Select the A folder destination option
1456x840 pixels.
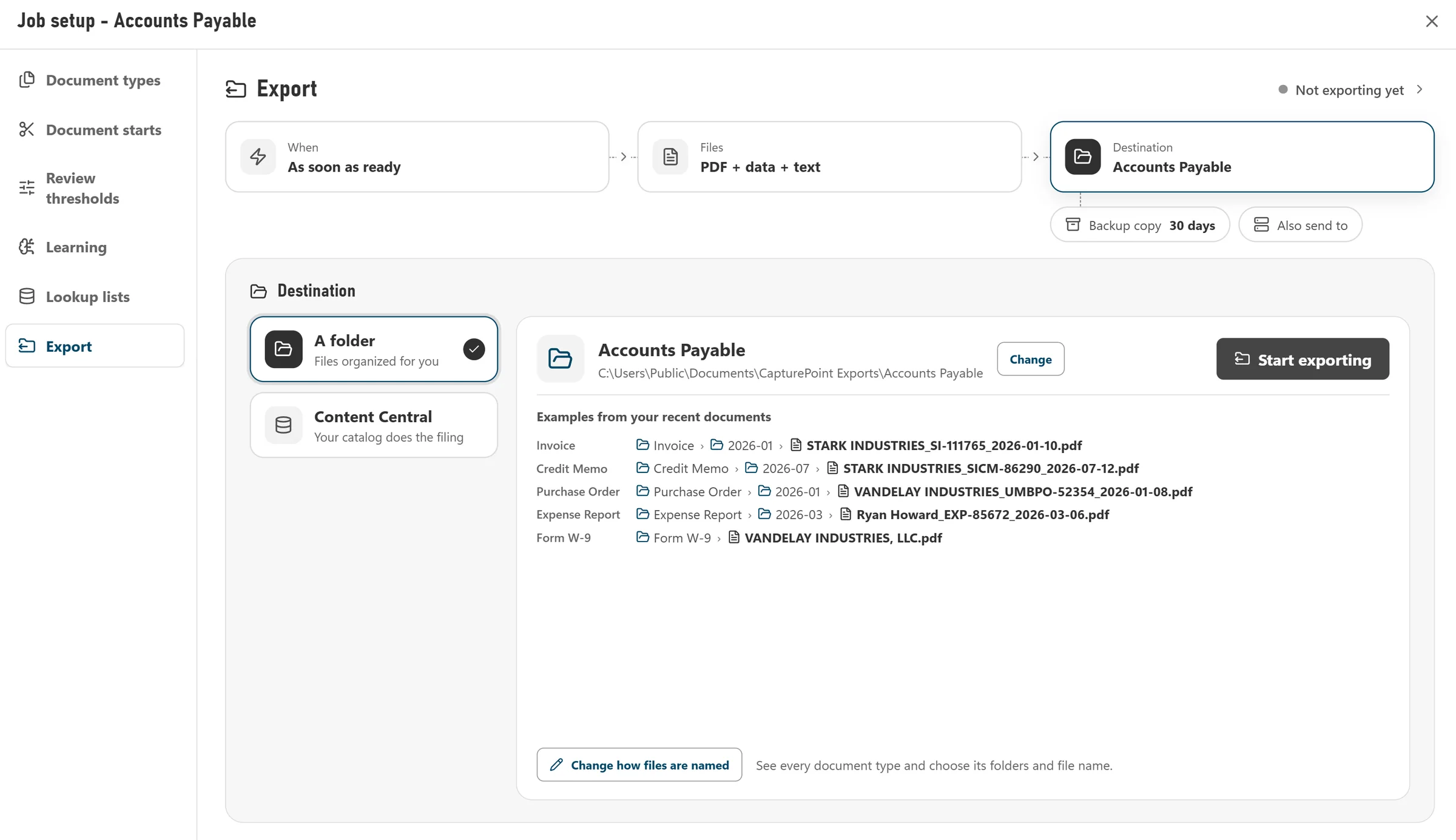374,349
